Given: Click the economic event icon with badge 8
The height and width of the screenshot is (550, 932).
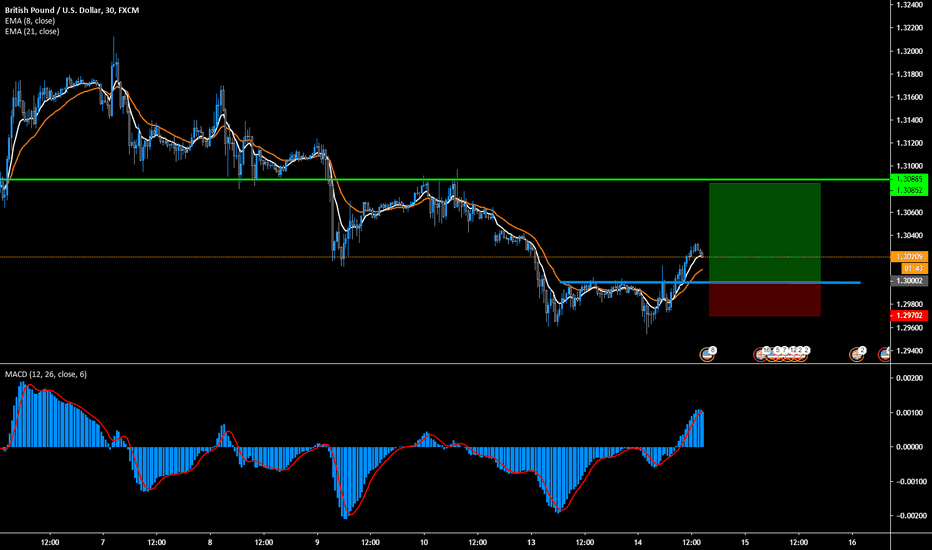Looking at the screenshot, I should pyautogui.click(x=707, y=354).
